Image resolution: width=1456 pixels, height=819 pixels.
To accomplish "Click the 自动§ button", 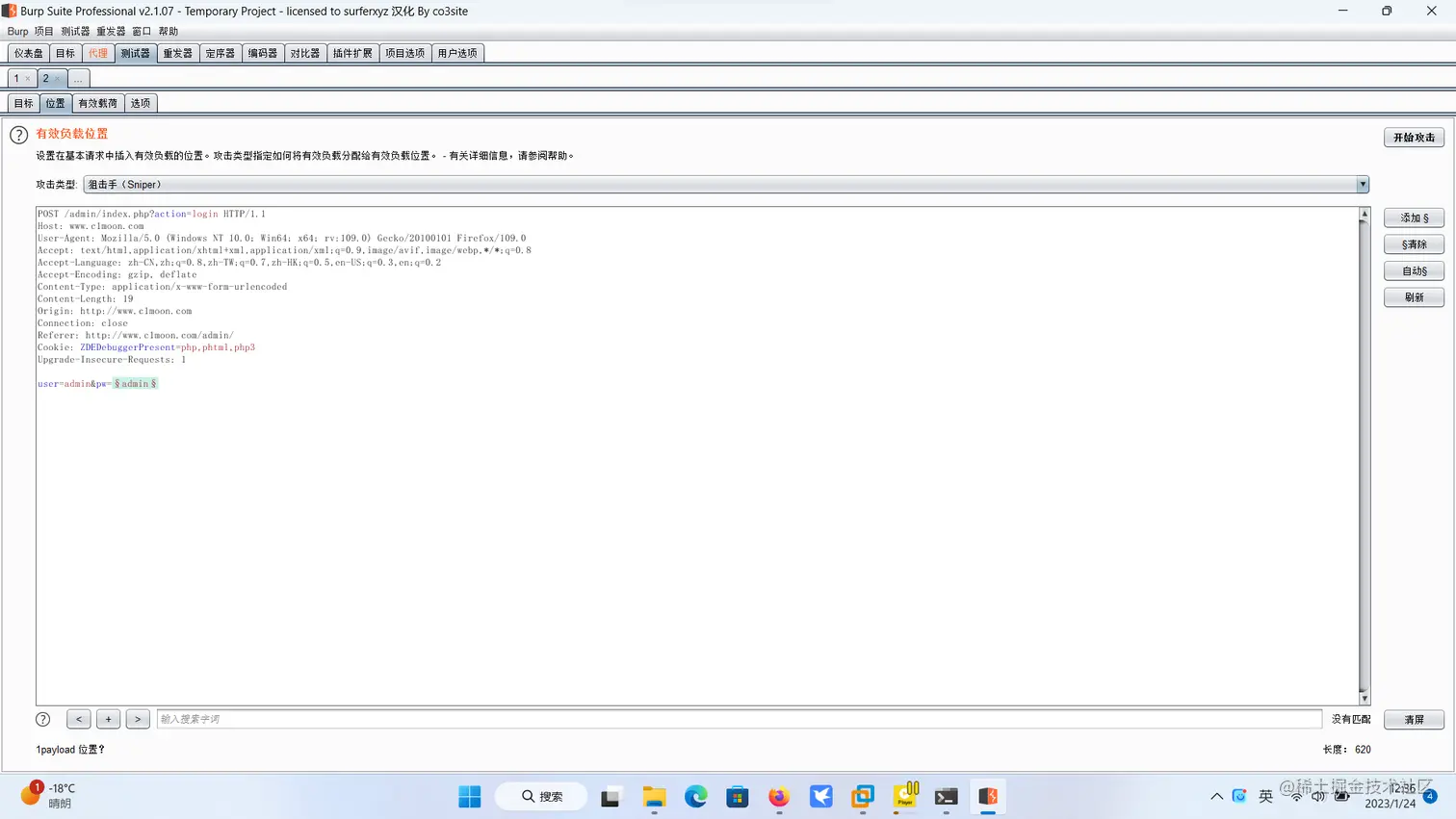I will [1414, 271].
